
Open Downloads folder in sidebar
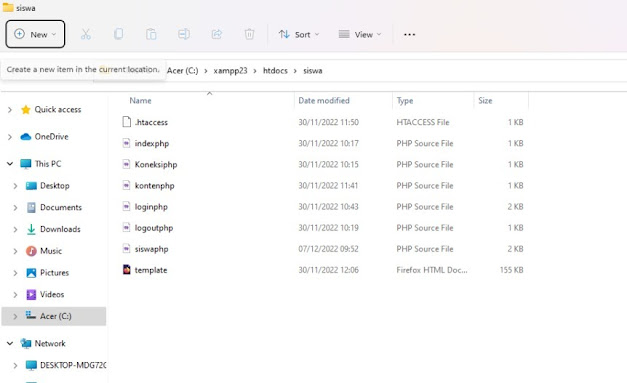tap(60, 229)
